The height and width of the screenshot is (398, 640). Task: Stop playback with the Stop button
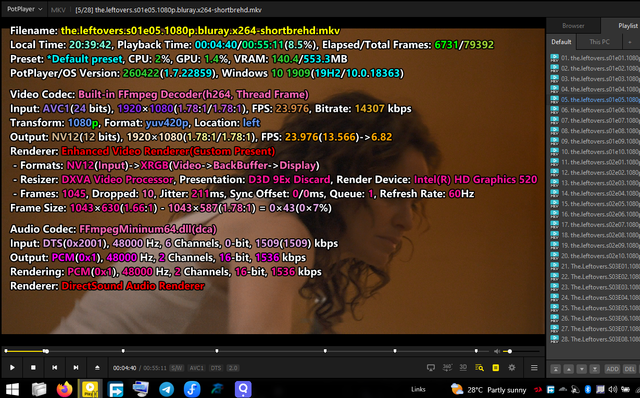point(33,367)
